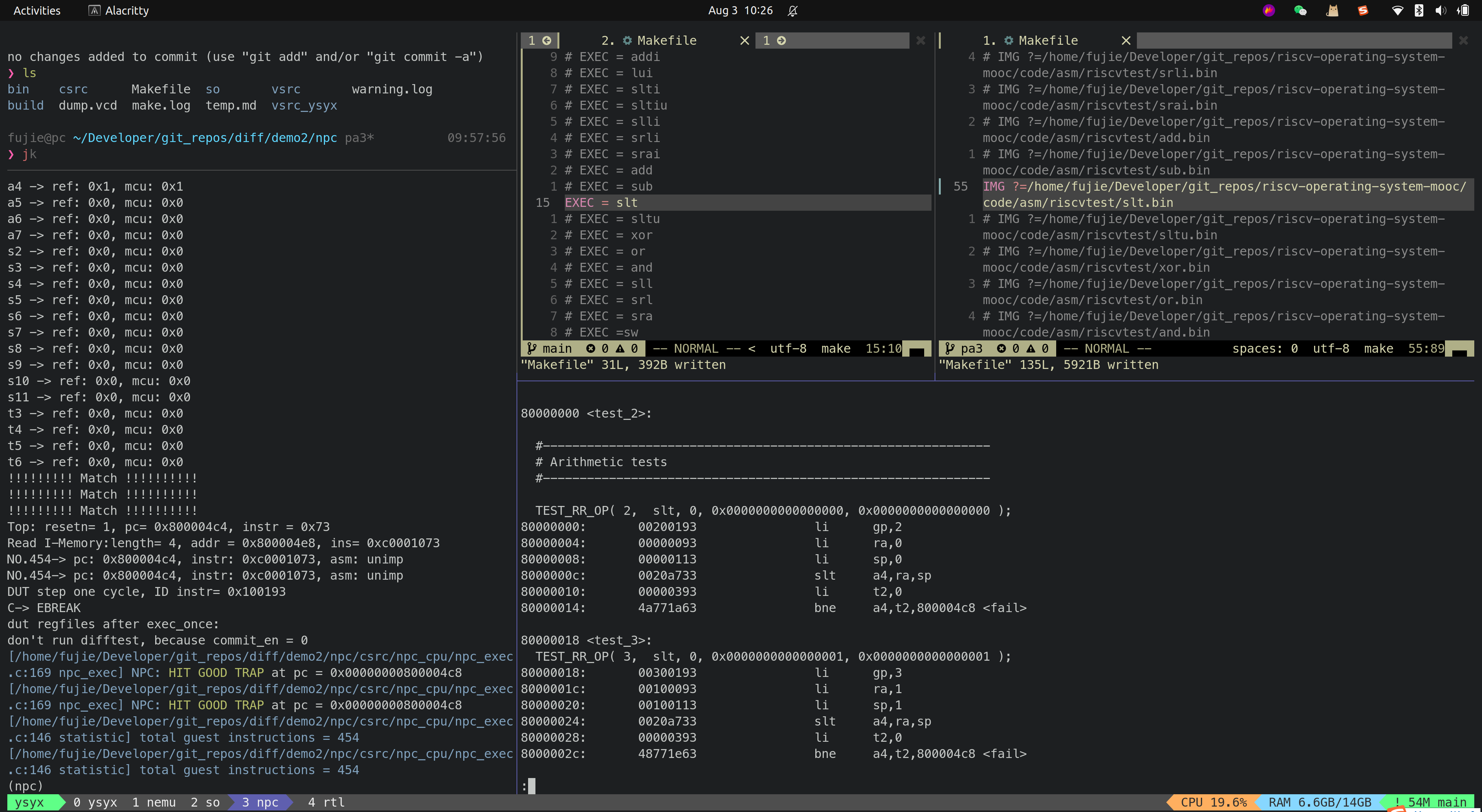Screen dimensions: 1482x812
Task: Click the dim X closing left vim tabpage
Action: (920, 40)
